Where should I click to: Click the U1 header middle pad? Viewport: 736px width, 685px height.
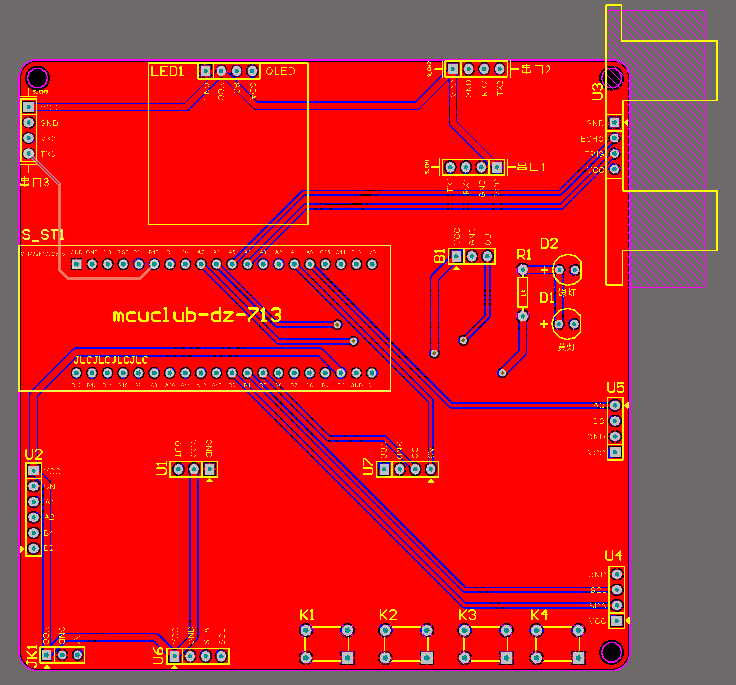click(194, 469)
